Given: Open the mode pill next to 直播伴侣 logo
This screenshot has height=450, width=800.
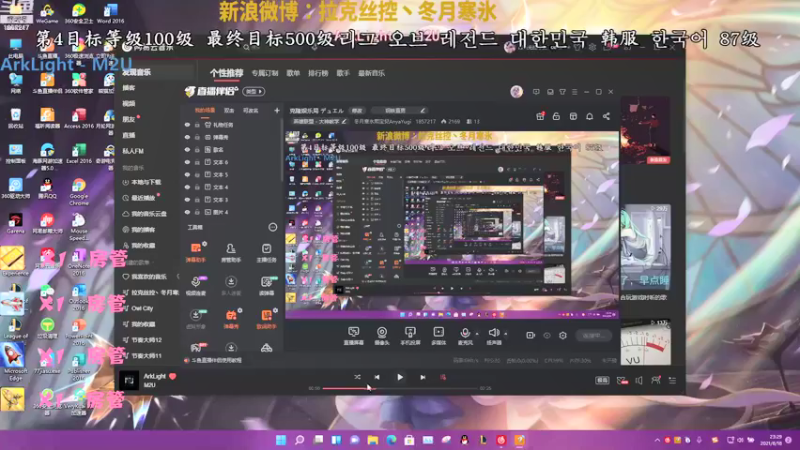Looking at the screenshot, I should pos(254,92).
